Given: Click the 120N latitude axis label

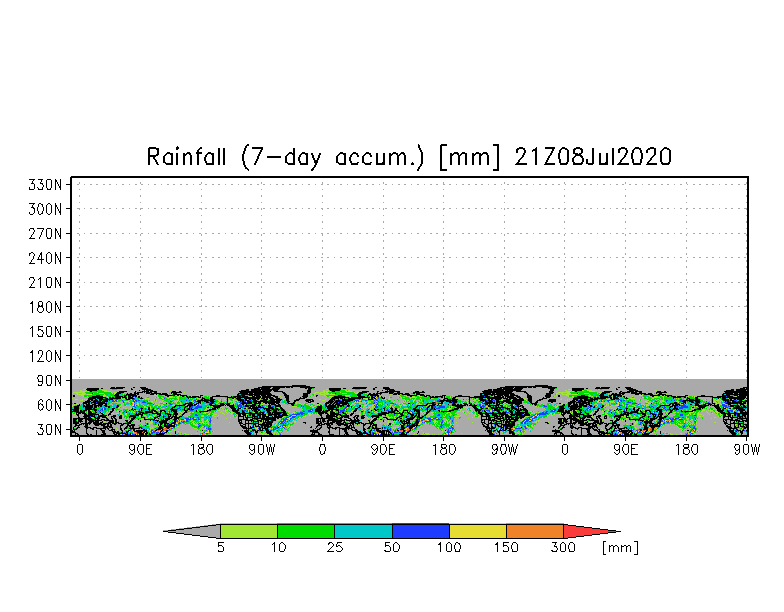Looking at the screenshot, I should pyautogui.click(x=48, y=356).
